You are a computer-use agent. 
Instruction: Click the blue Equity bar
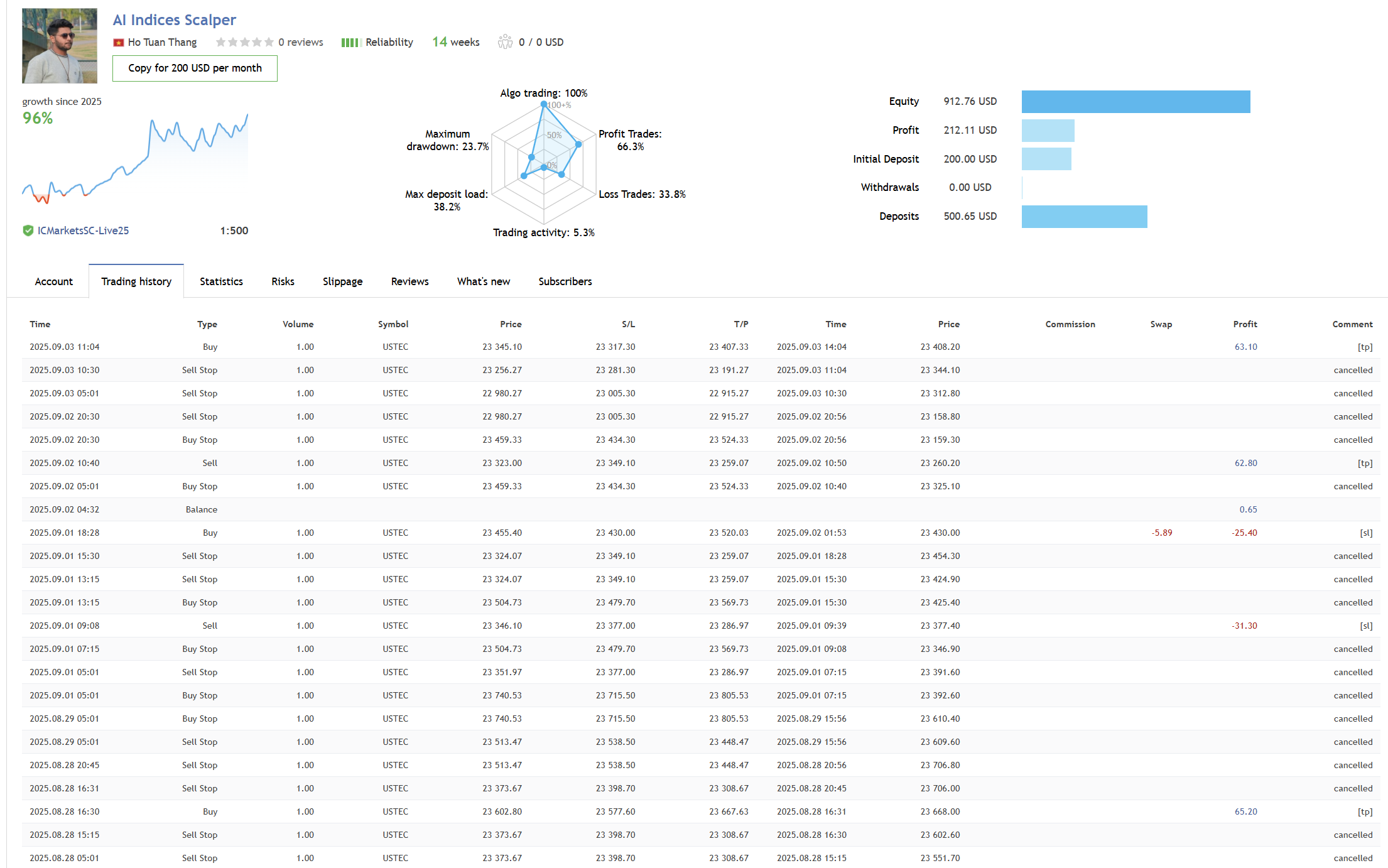click(1136, 102)
